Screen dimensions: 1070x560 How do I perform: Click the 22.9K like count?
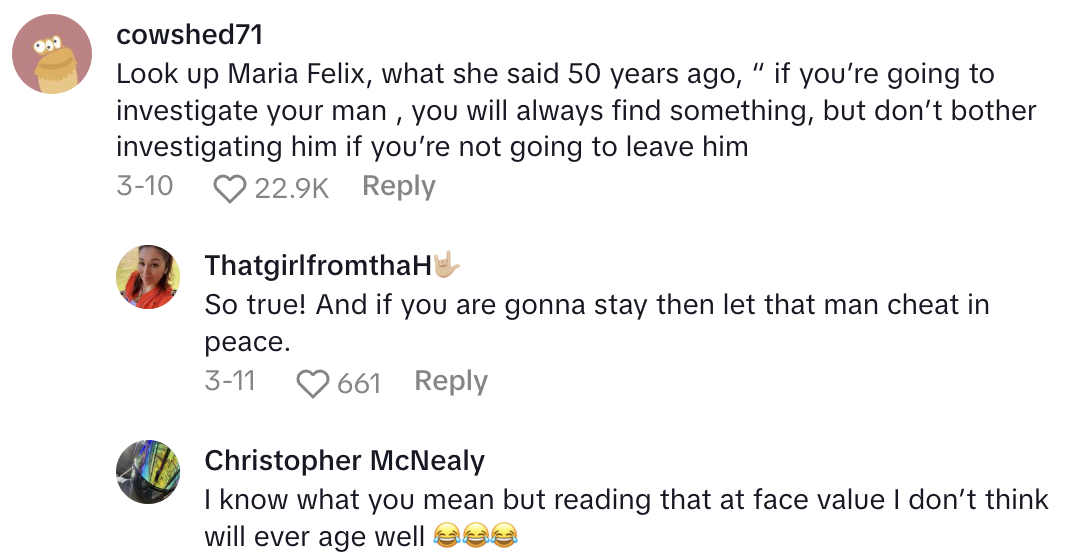(x=291, y=188)
